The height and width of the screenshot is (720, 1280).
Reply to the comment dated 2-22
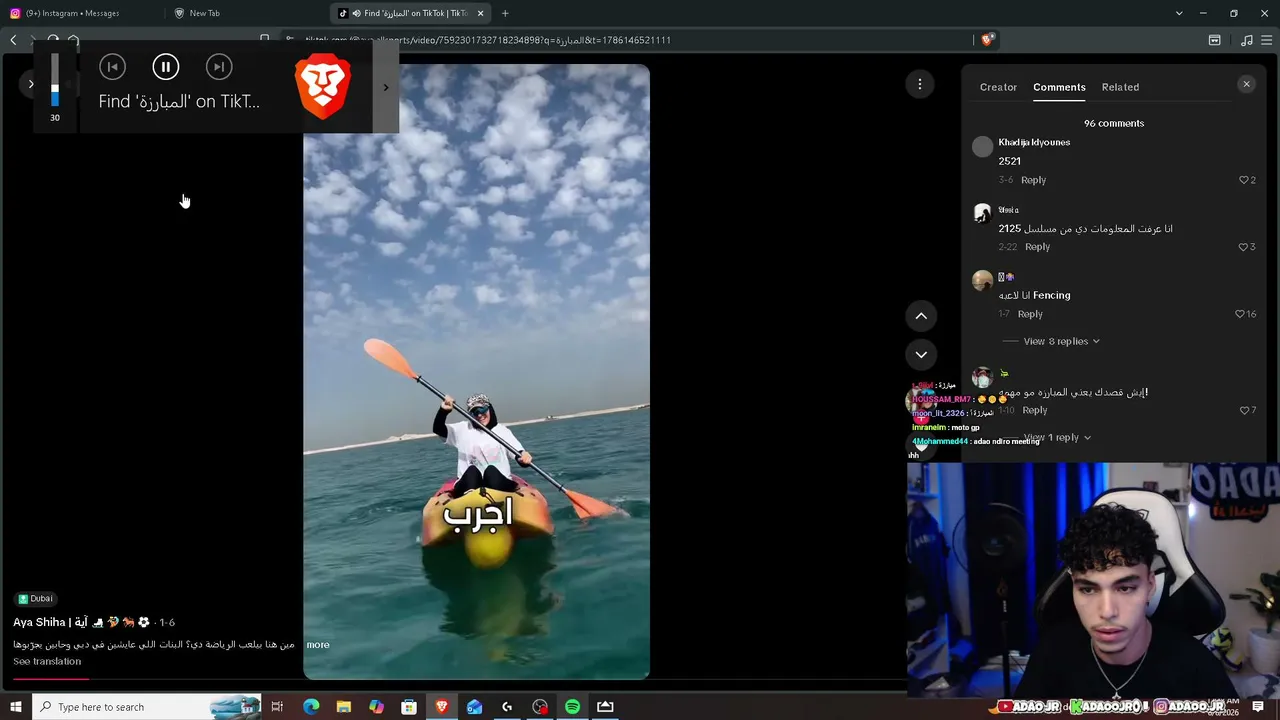(x=1037, y=247)
